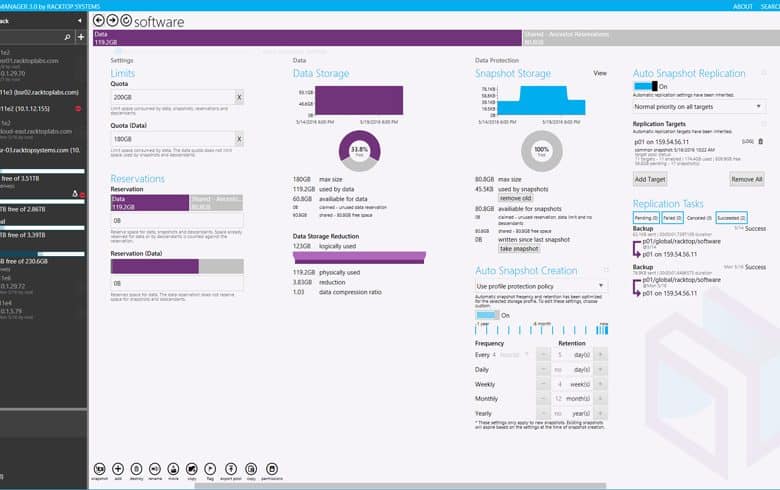Increase Weekly retention with plus button
780x490 pixels.
pyautogui.click(x=600, y=384)
